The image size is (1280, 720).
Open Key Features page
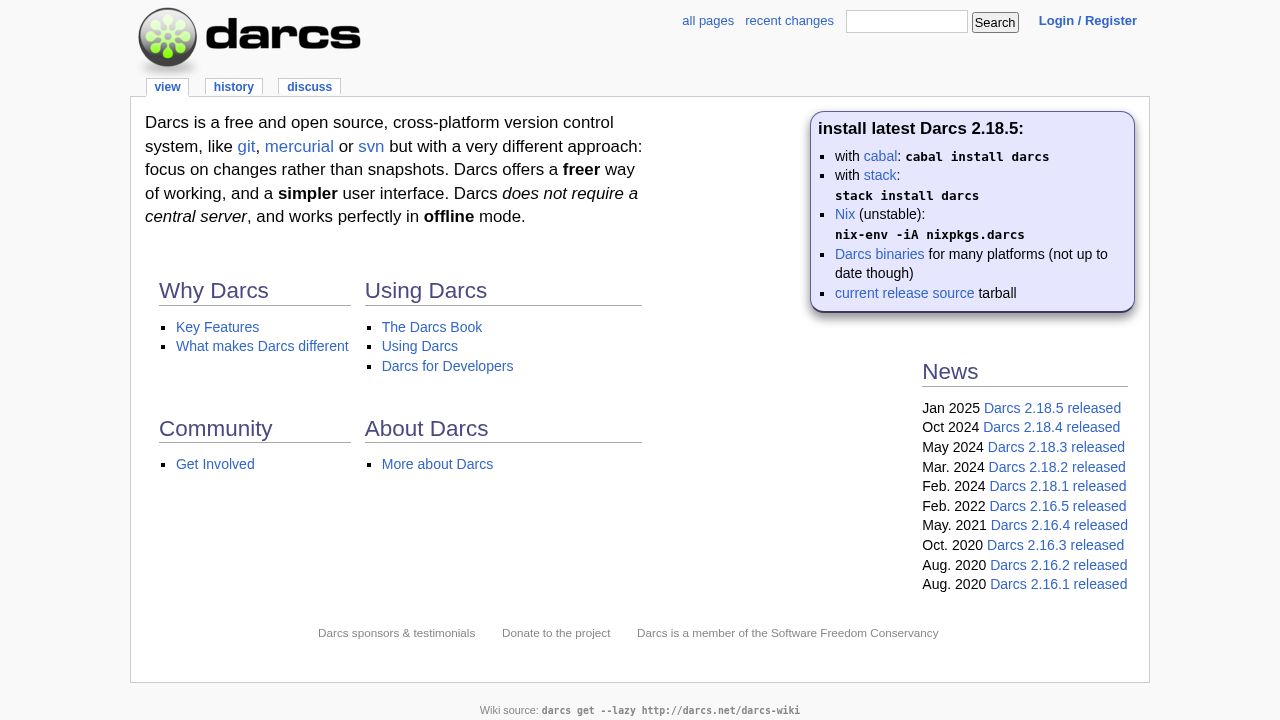[x=217, y=327]
